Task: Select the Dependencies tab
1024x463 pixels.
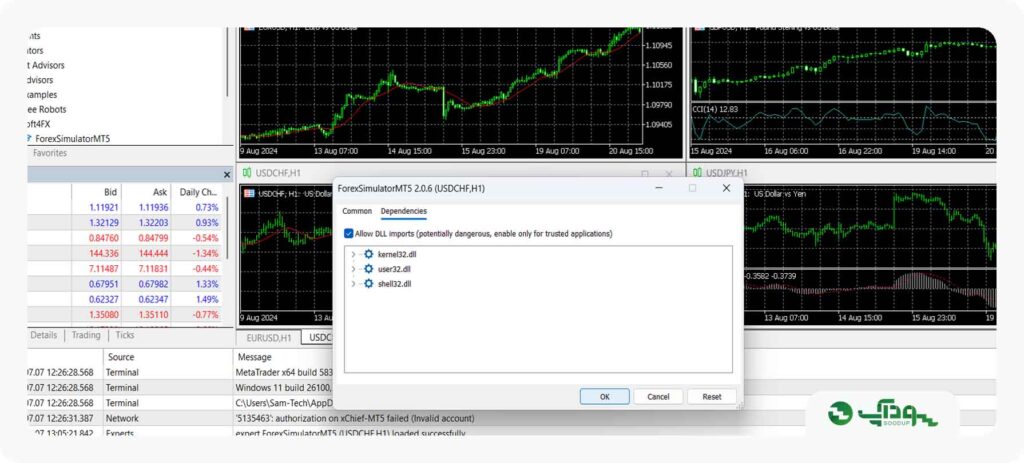Action: coord(404,212)
